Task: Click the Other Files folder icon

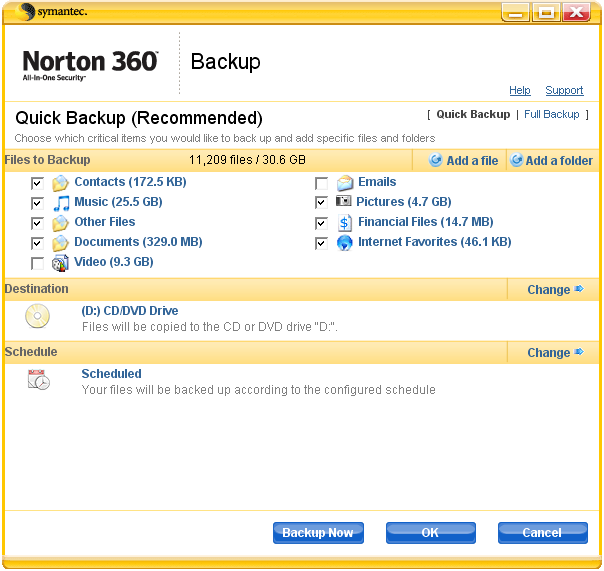Action: tap(60, 223)
